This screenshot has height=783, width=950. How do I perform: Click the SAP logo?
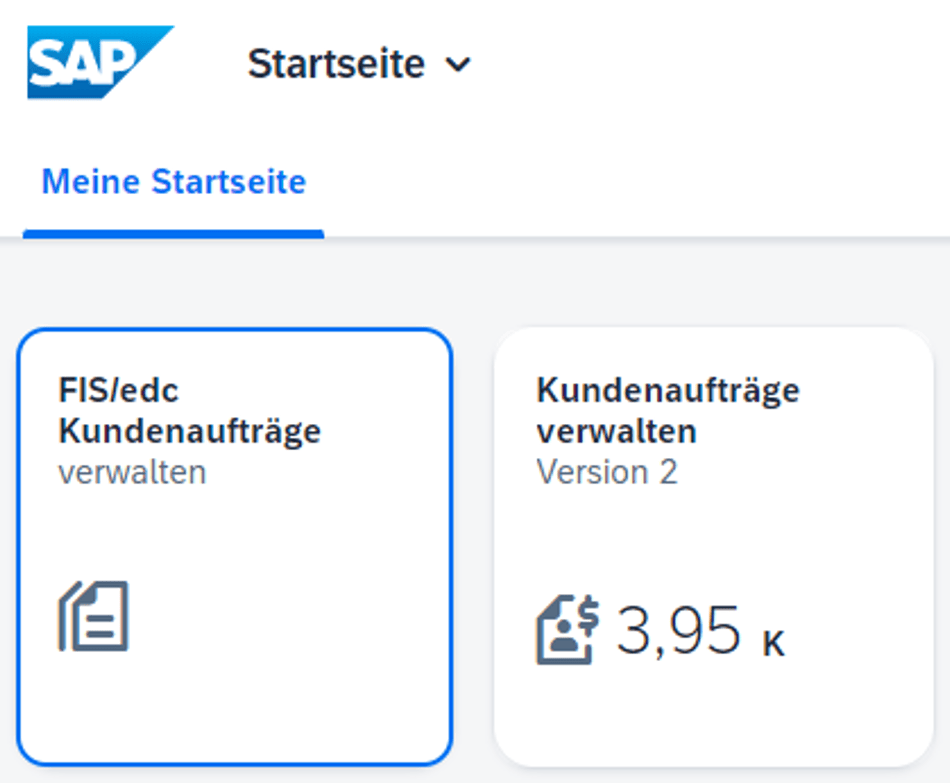pos(101,62)
